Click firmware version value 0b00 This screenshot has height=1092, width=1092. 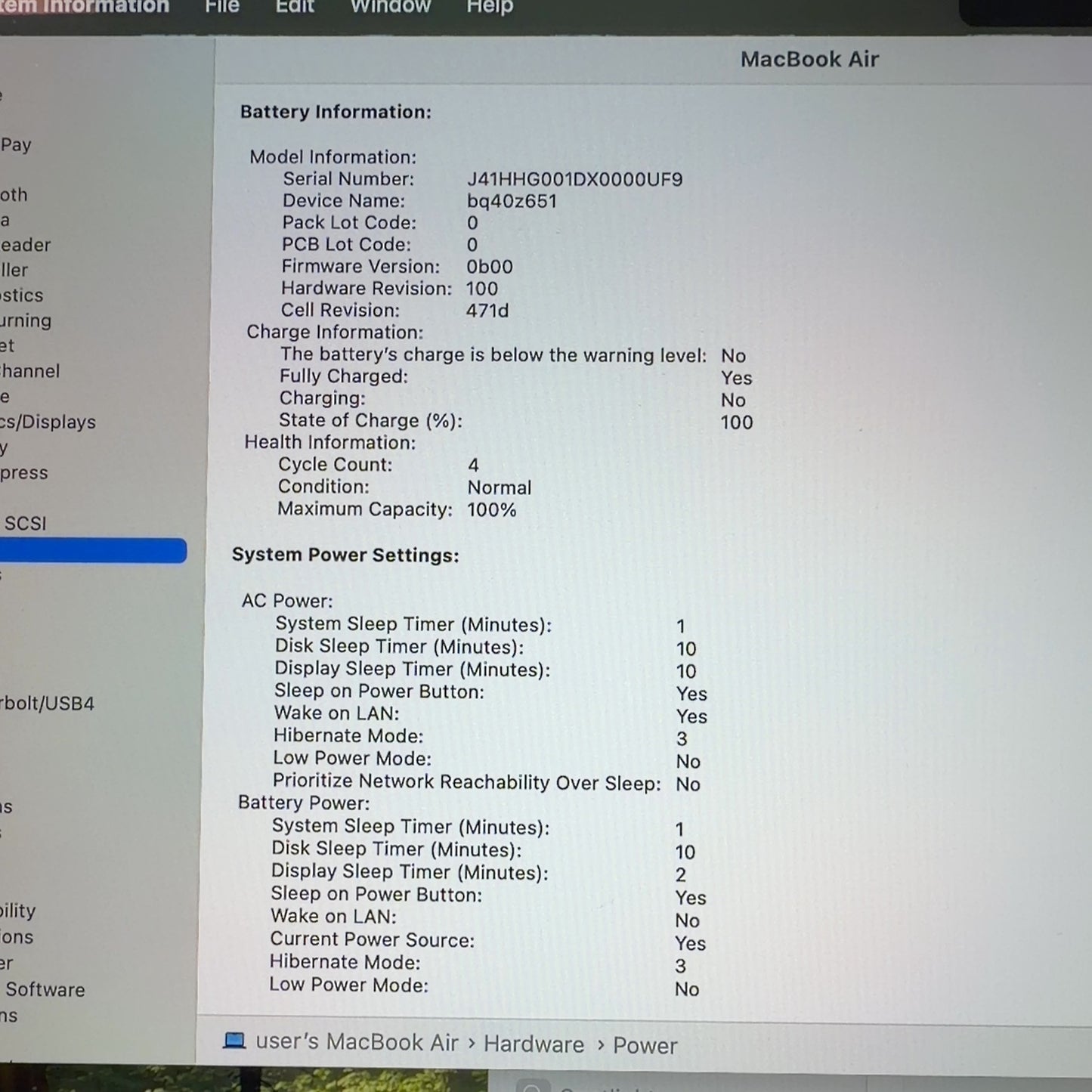[489, 267]
